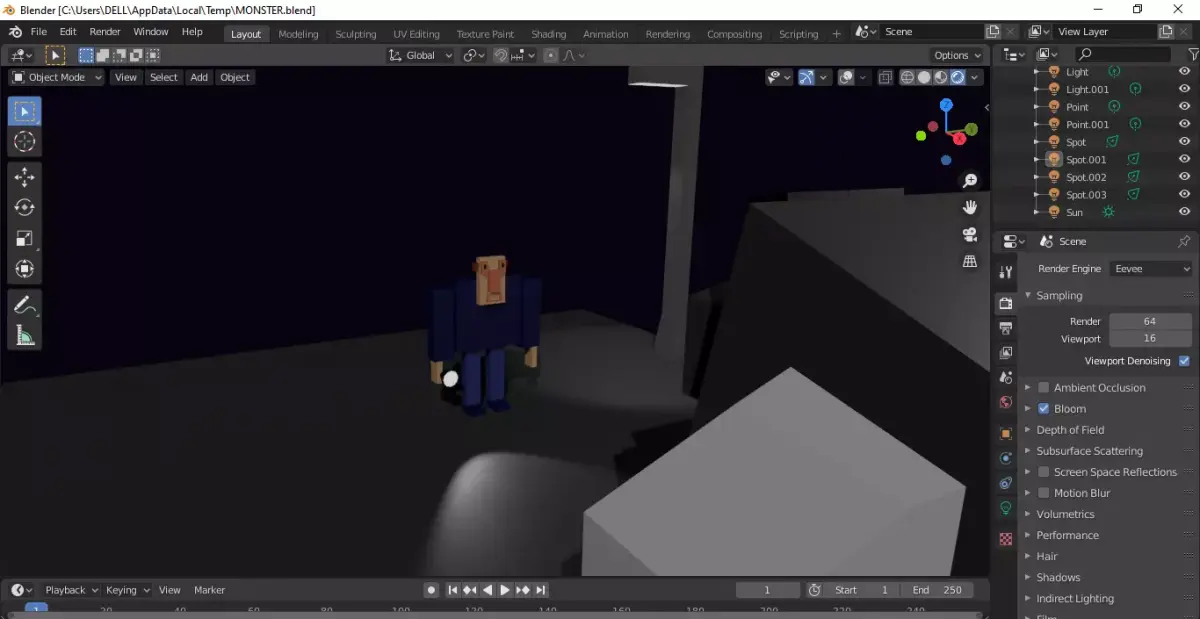The image size is (1200, 619).
Task: Open the Object Data light properties tab
Action: pos(1006,508)
